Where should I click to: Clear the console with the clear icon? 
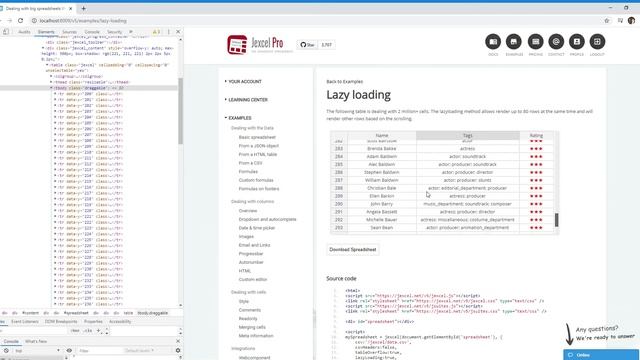click(6, 351)
